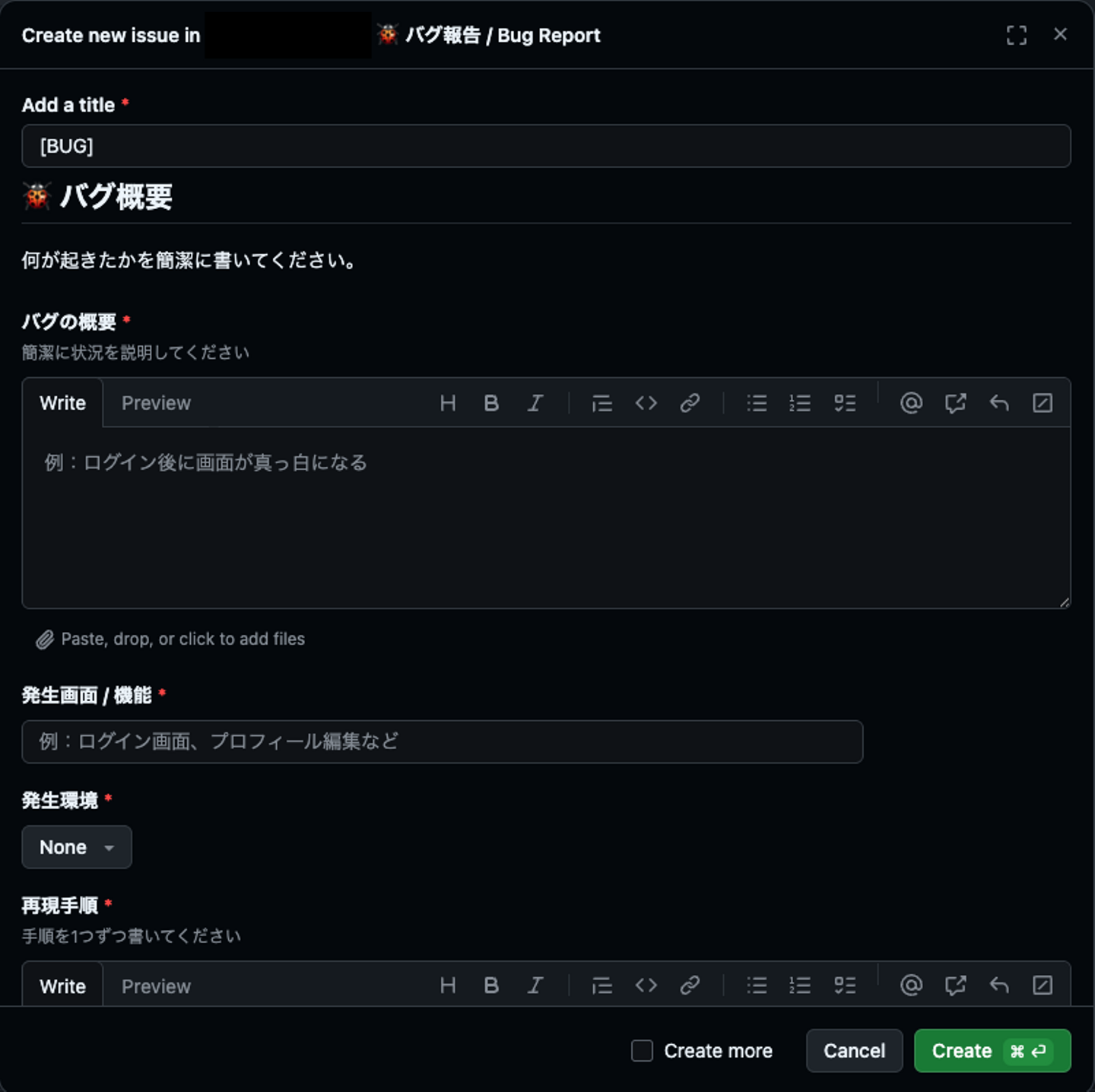This screenshot has width=1095, height=1092.
Task: Add a link in the バグの概要 editor
Action: [x=690, y=403]
